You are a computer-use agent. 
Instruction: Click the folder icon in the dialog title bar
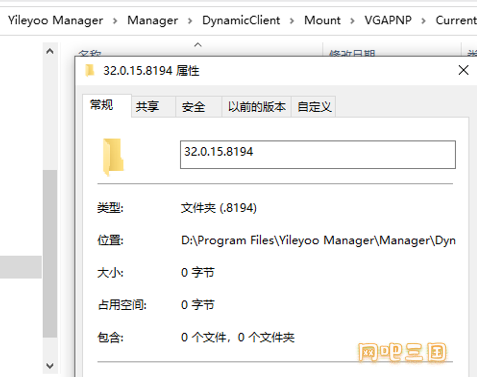90,70
